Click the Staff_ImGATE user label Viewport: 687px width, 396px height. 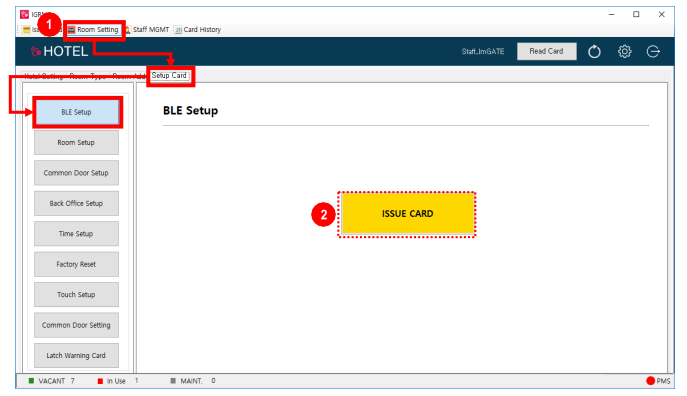click(x=483, y=52)
